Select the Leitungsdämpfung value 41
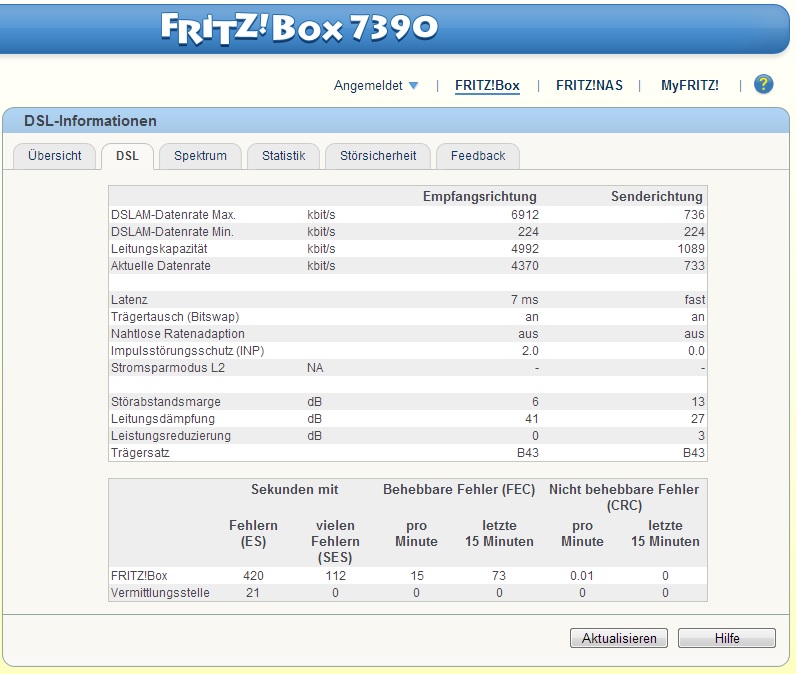 pos(531,418)
